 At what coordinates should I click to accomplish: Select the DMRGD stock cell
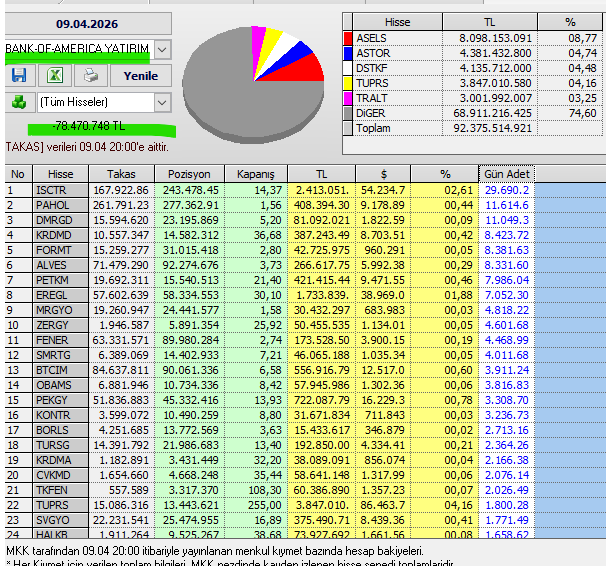point(61,221)
